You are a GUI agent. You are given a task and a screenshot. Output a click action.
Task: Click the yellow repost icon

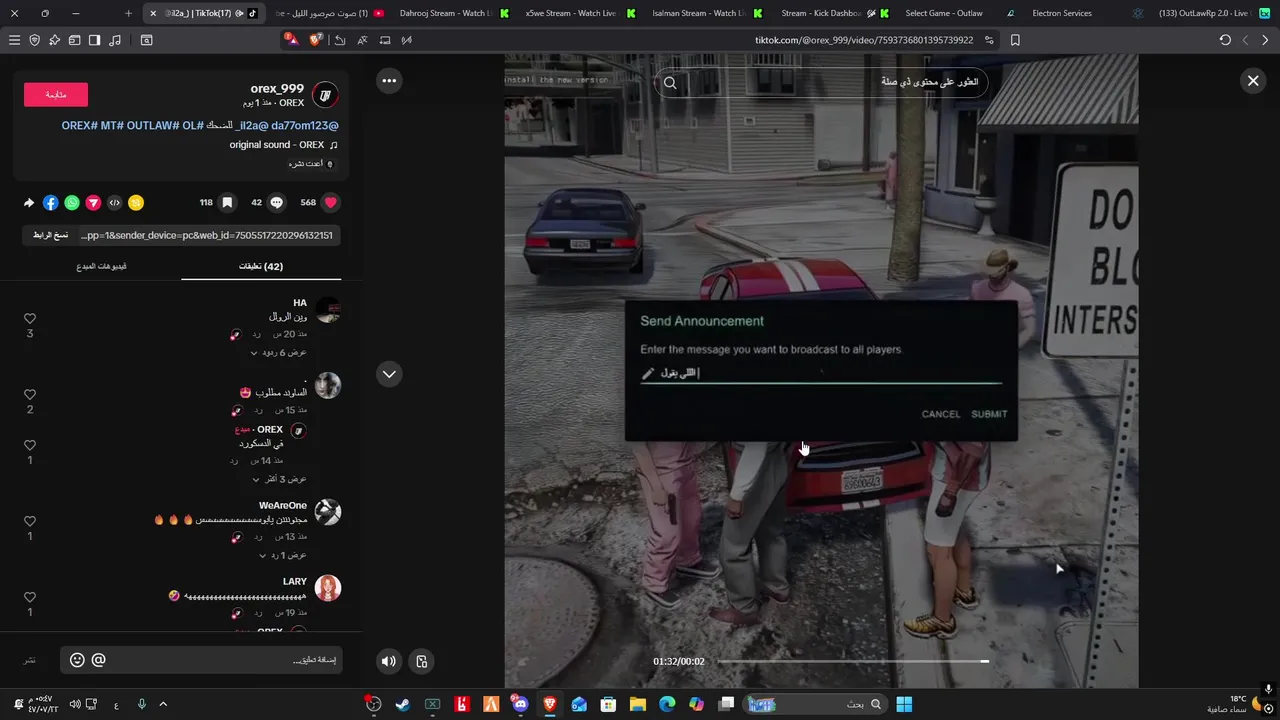(x=136, y=203)
